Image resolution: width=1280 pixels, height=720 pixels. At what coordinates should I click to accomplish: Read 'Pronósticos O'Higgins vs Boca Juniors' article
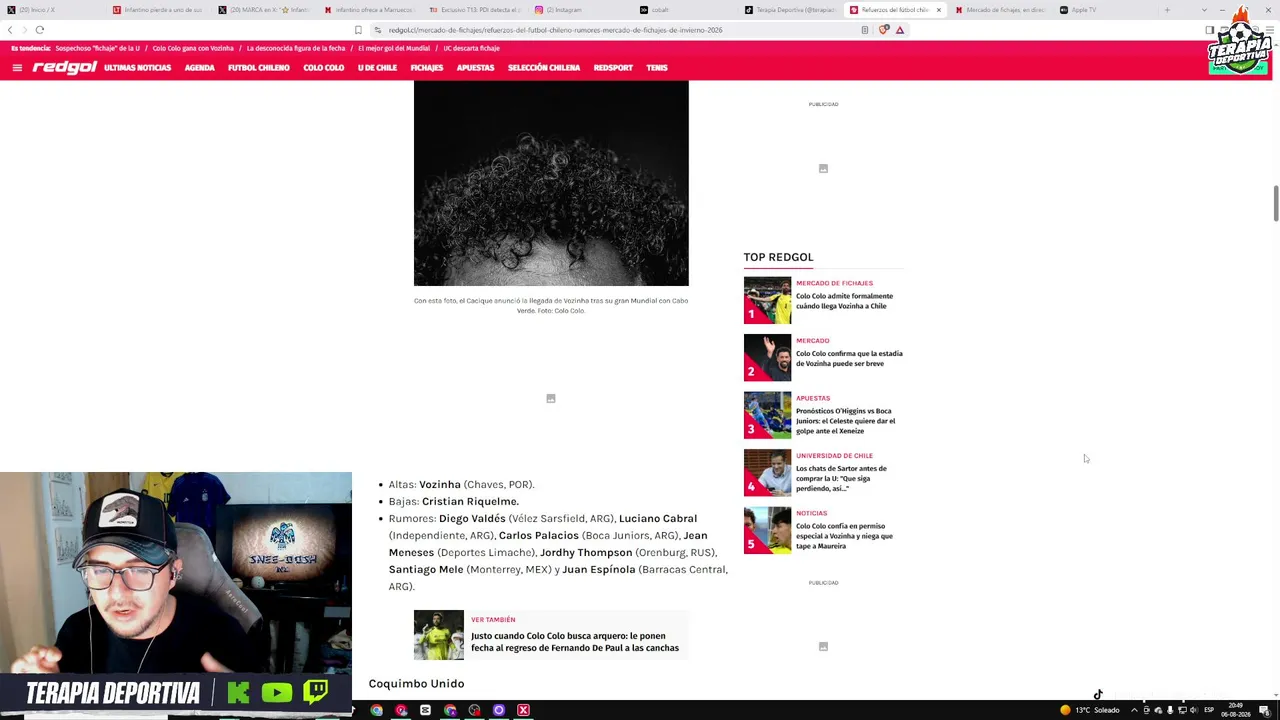(x=846, y=421)
